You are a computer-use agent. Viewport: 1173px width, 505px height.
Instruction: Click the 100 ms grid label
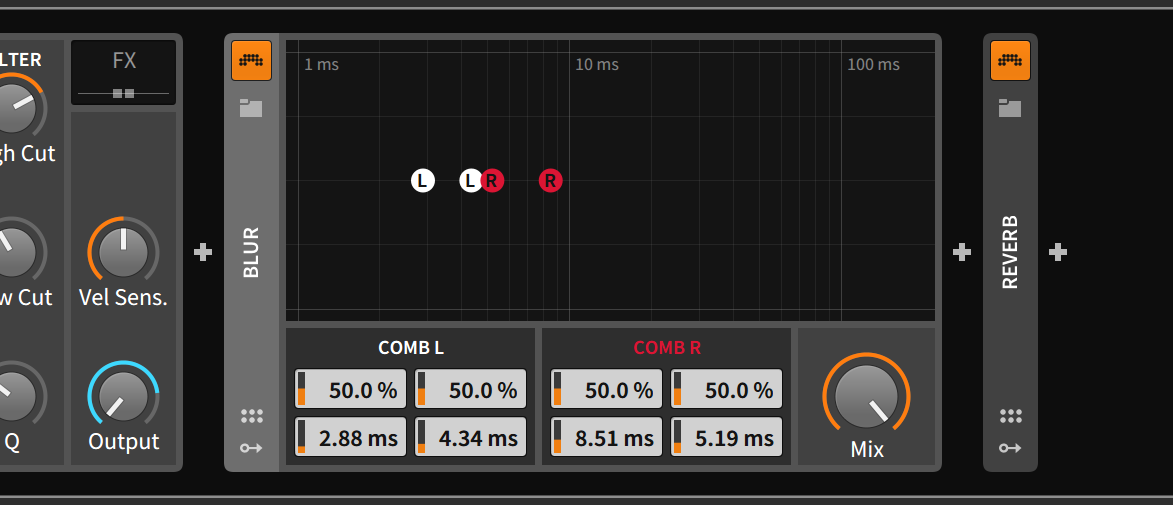873,65
